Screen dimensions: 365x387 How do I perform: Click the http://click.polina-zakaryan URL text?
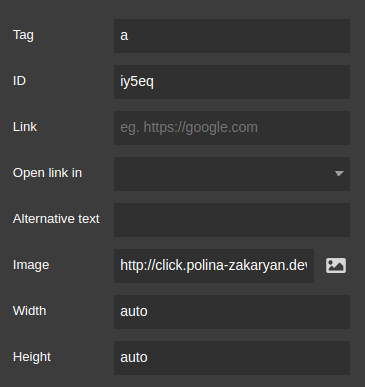[213, 266]
